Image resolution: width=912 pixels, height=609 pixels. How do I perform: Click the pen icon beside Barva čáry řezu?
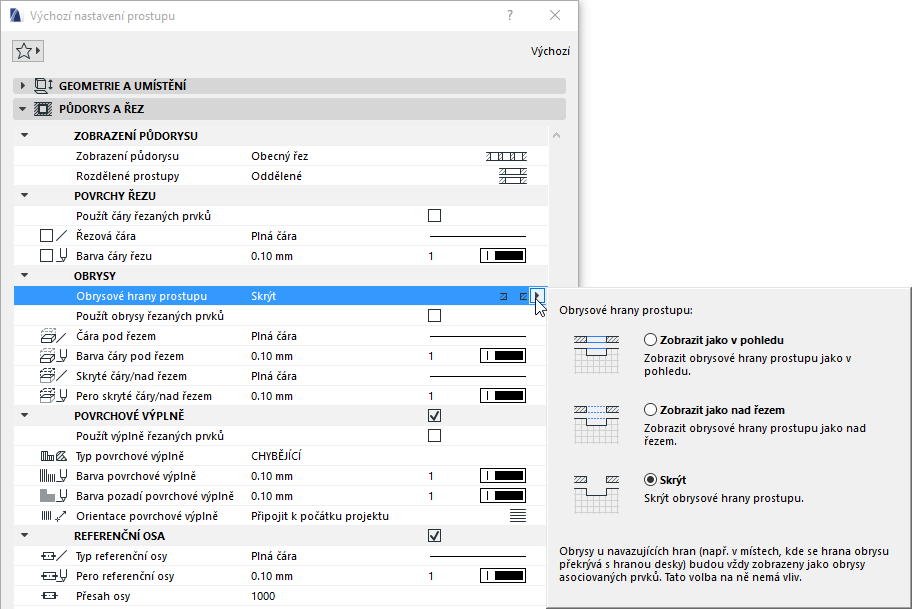click(63, 256)
